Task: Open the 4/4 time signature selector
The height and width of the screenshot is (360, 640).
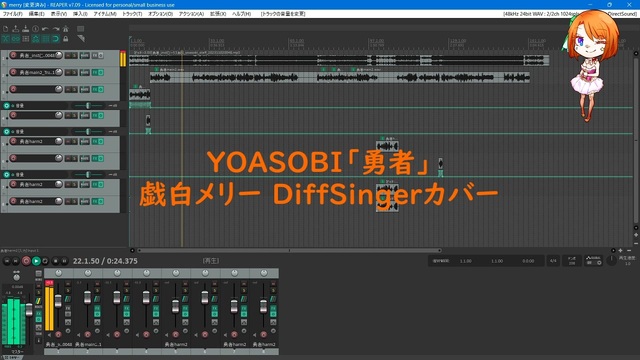Action: click(x=553, y=261)
